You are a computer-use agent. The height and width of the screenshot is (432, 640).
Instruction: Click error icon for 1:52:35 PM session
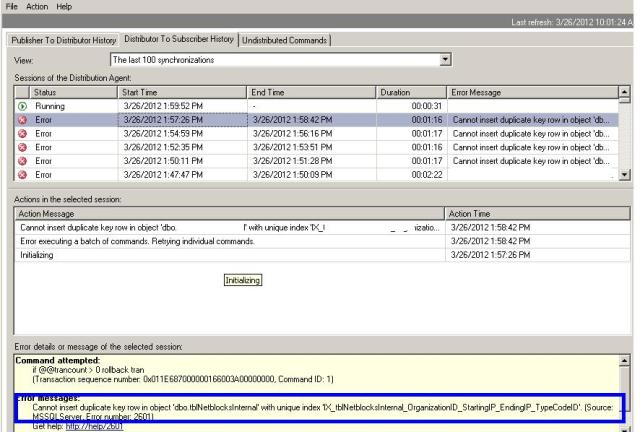click(22, 147)
